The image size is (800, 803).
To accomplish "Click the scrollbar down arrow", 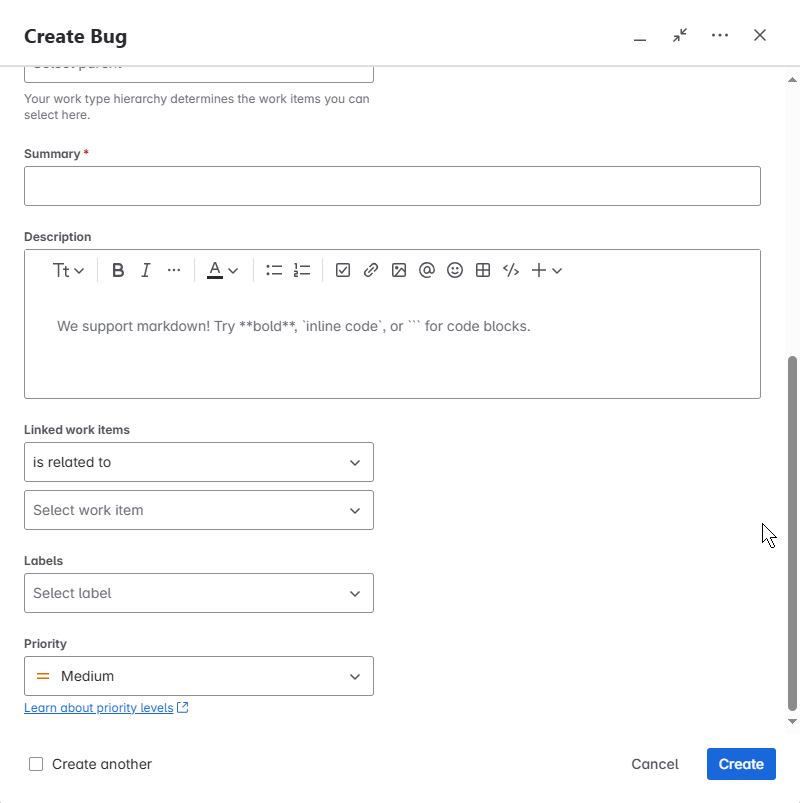I will 792,722.
